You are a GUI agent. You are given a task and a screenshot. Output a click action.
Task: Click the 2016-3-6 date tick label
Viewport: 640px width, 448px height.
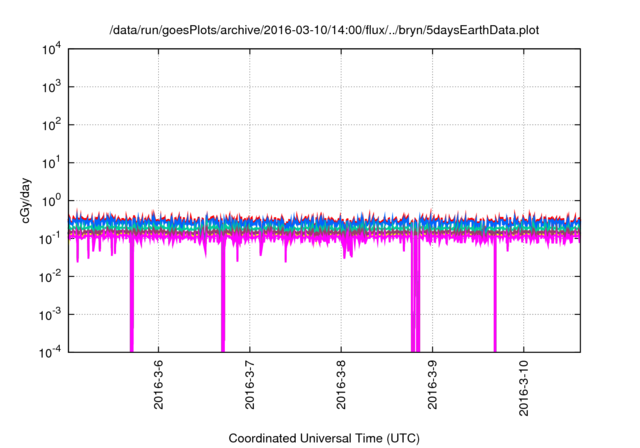(158, 384)
